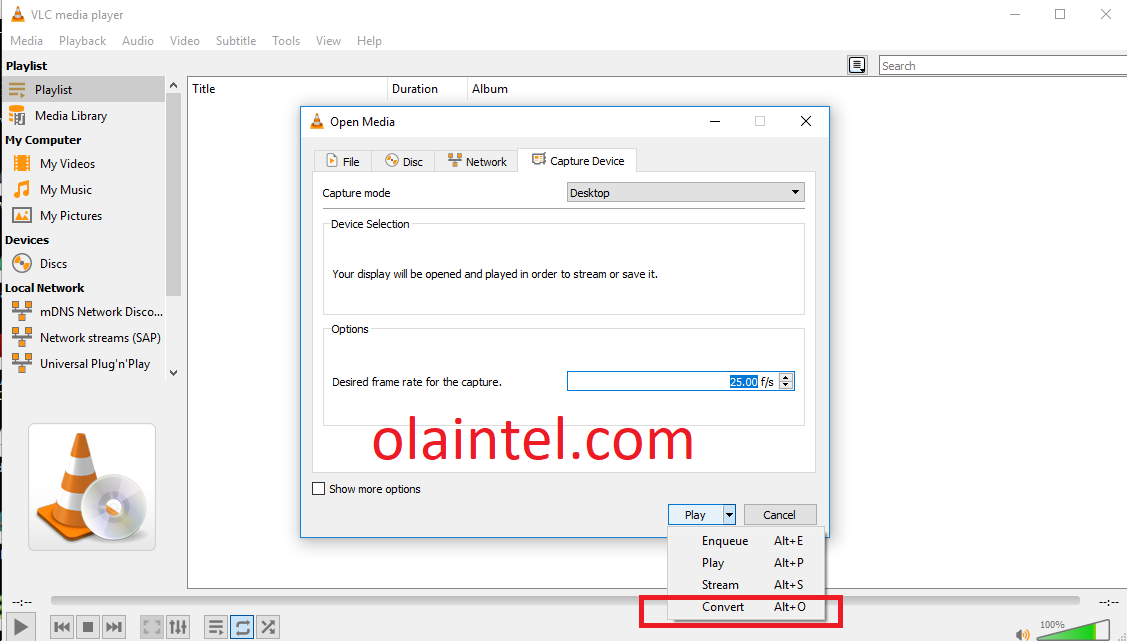This screenshot has height=641, width=1127.
Task: Choose Enqueue from the dropdown menu
Action: click(746, 541)
